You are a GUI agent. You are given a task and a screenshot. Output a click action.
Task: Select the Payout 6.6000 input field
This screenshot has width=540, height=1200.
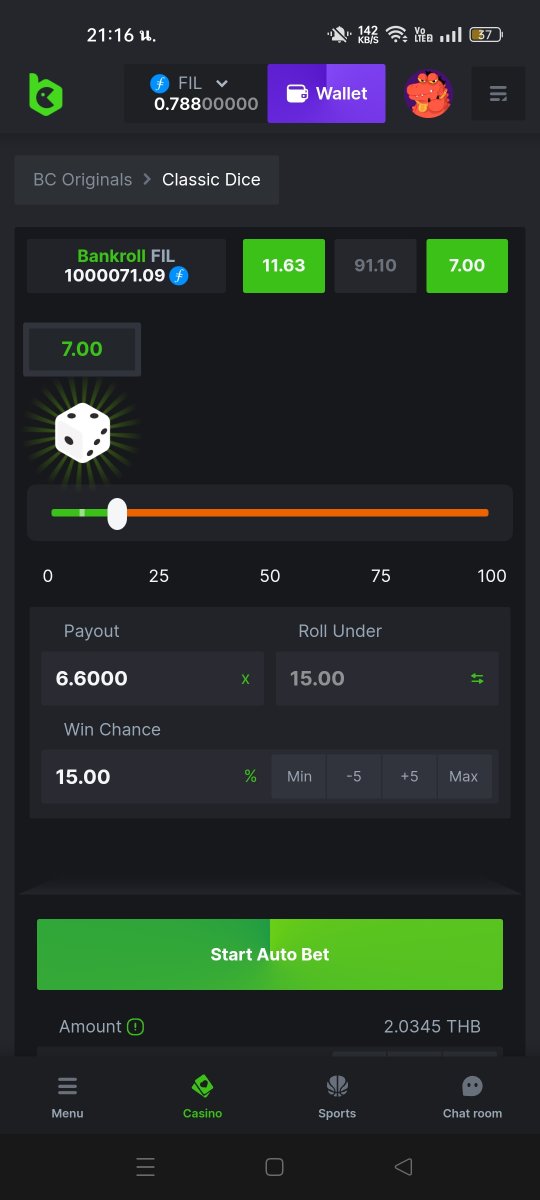(153, 679)
